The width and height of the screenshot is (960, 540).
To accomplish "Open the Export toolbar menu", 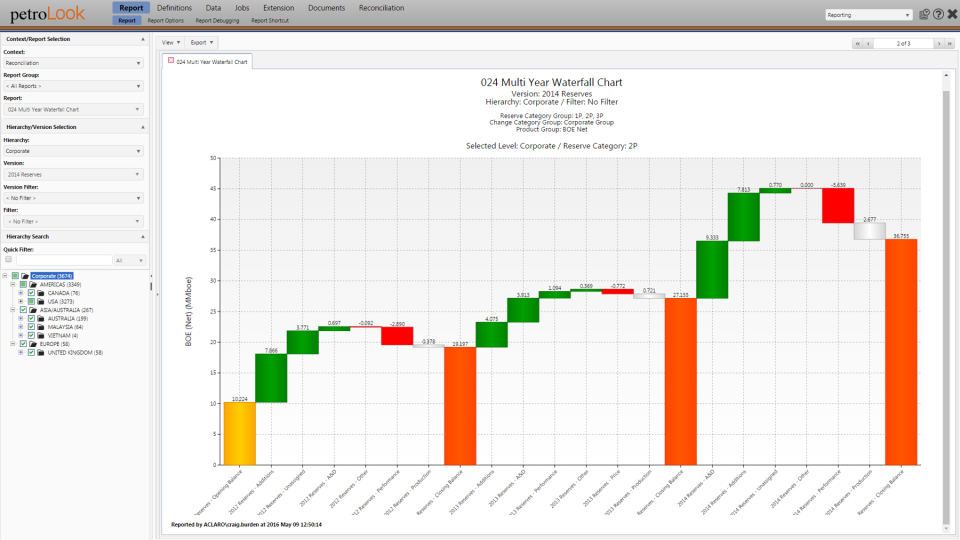I will click(201, 43).
